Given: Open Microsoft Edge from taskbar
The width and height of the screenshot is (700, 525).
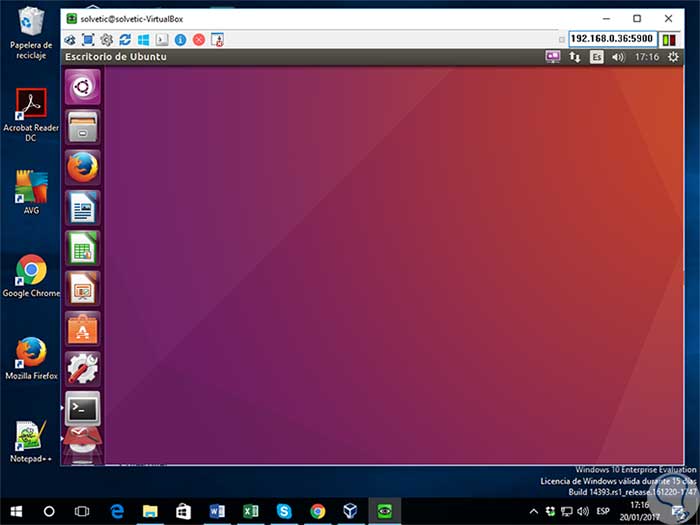Looking at the screenshot, I should (117, 511).
